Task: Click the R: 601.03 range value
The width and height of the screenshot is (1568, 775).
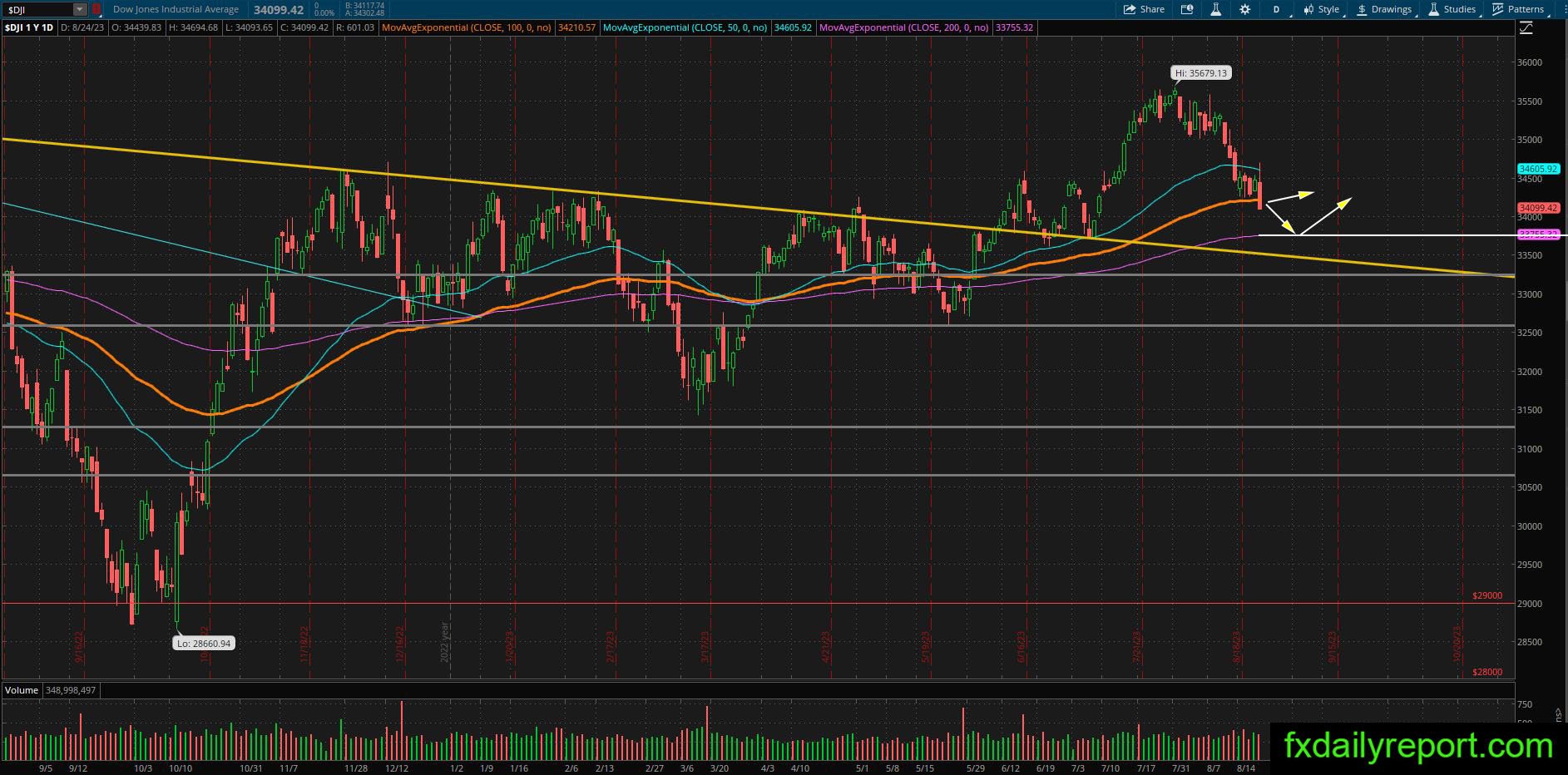Action: (x=354, y=27)
